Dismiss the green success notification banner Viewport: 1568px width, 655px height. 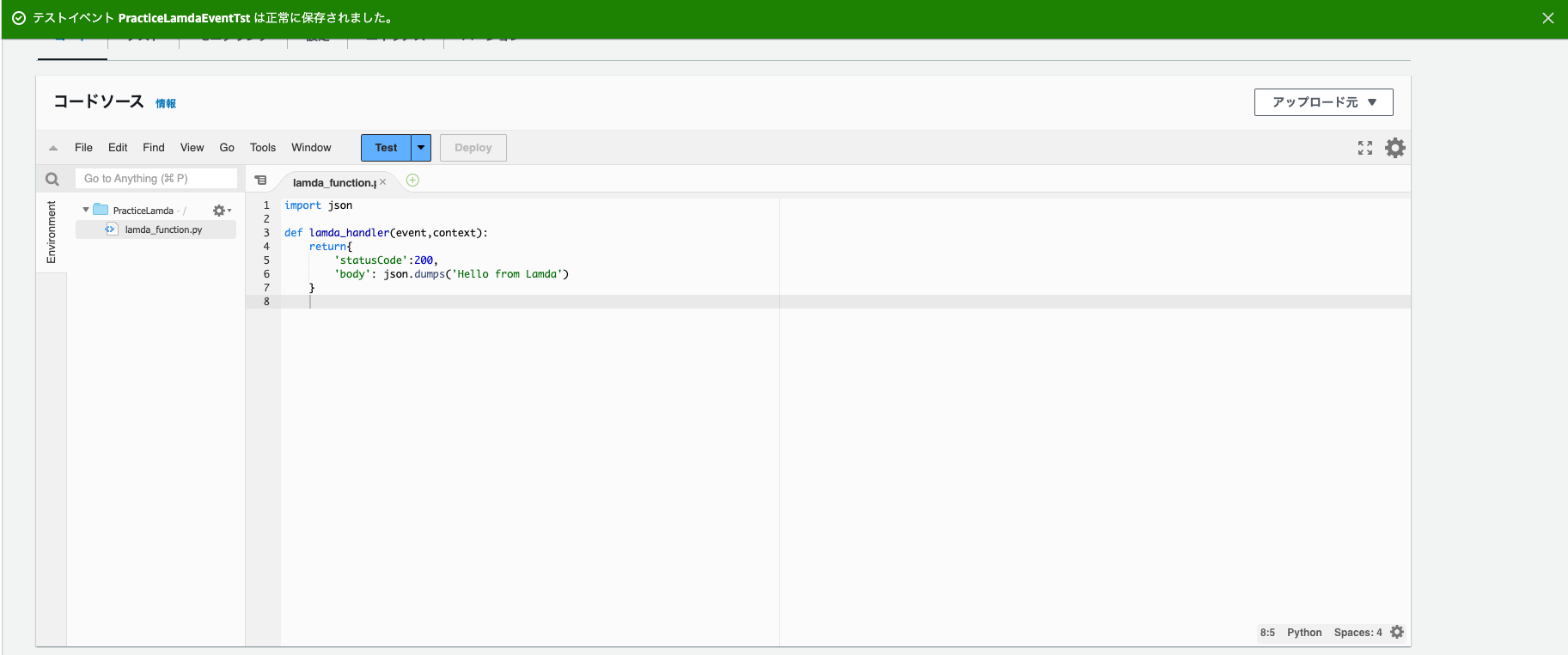tap(1547, 18)
